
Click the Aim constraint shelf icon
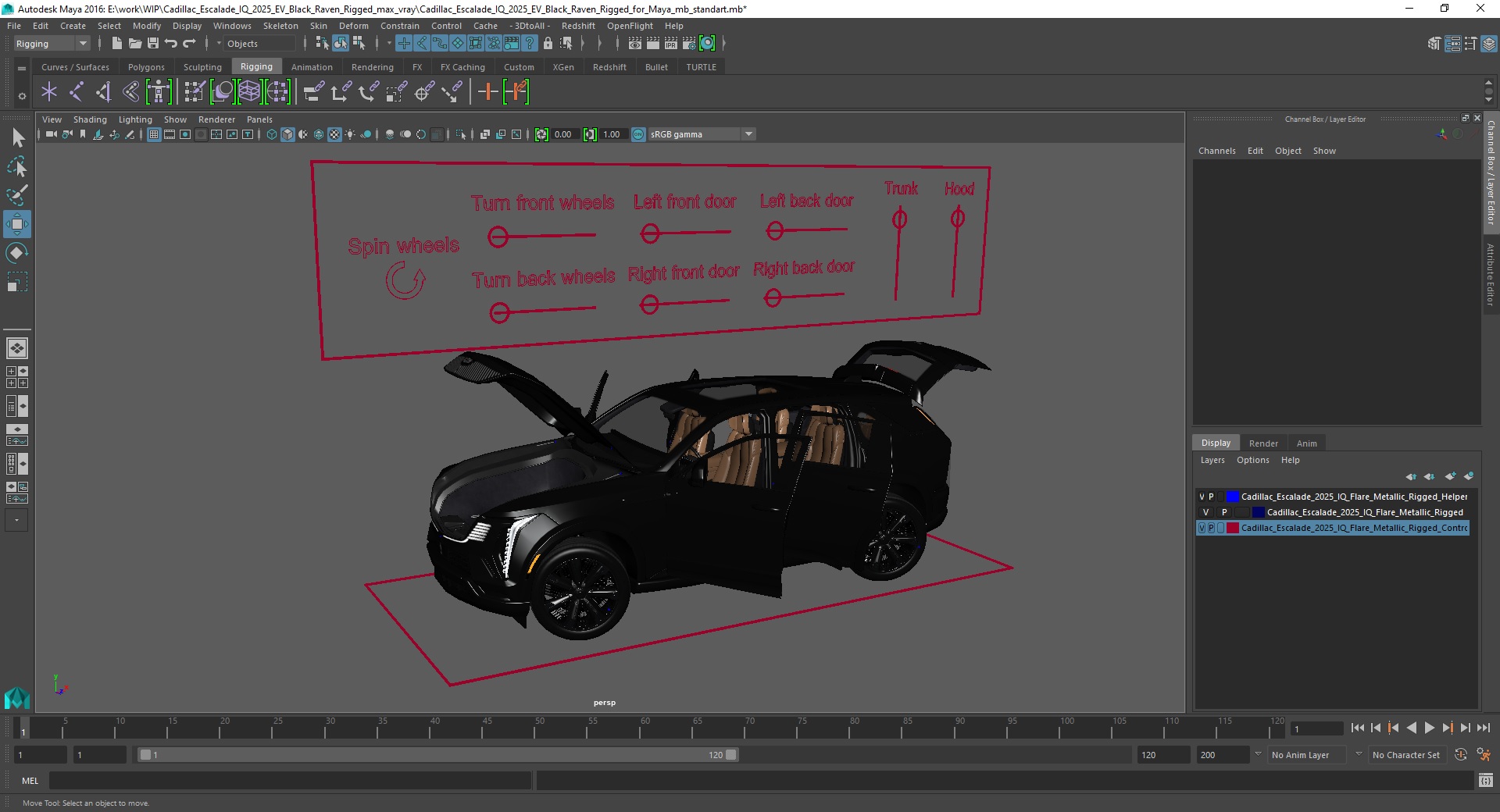[x=423, y=92]
